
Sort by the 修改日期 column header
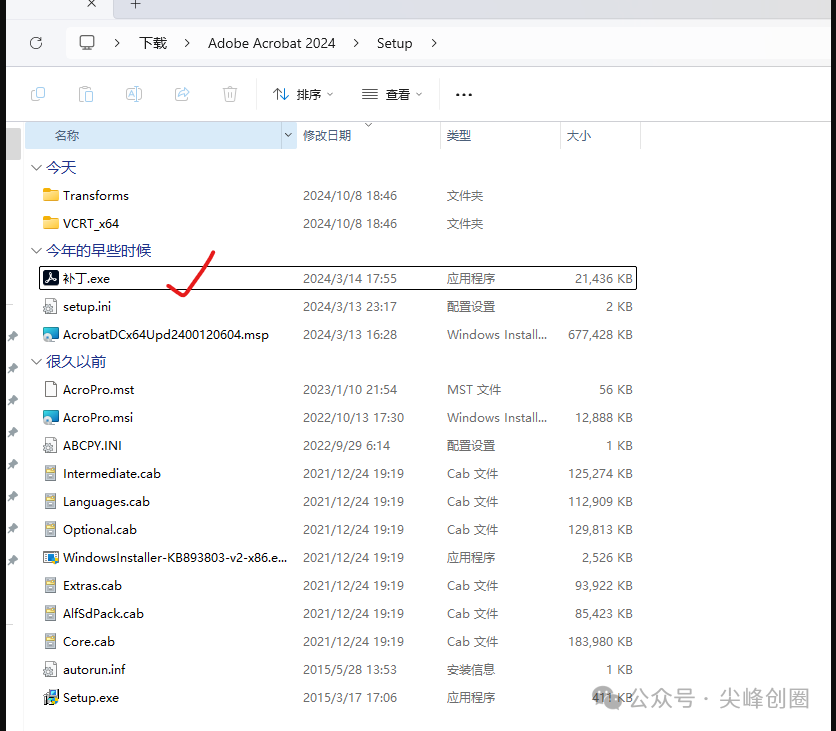click(x=369, y=135)
